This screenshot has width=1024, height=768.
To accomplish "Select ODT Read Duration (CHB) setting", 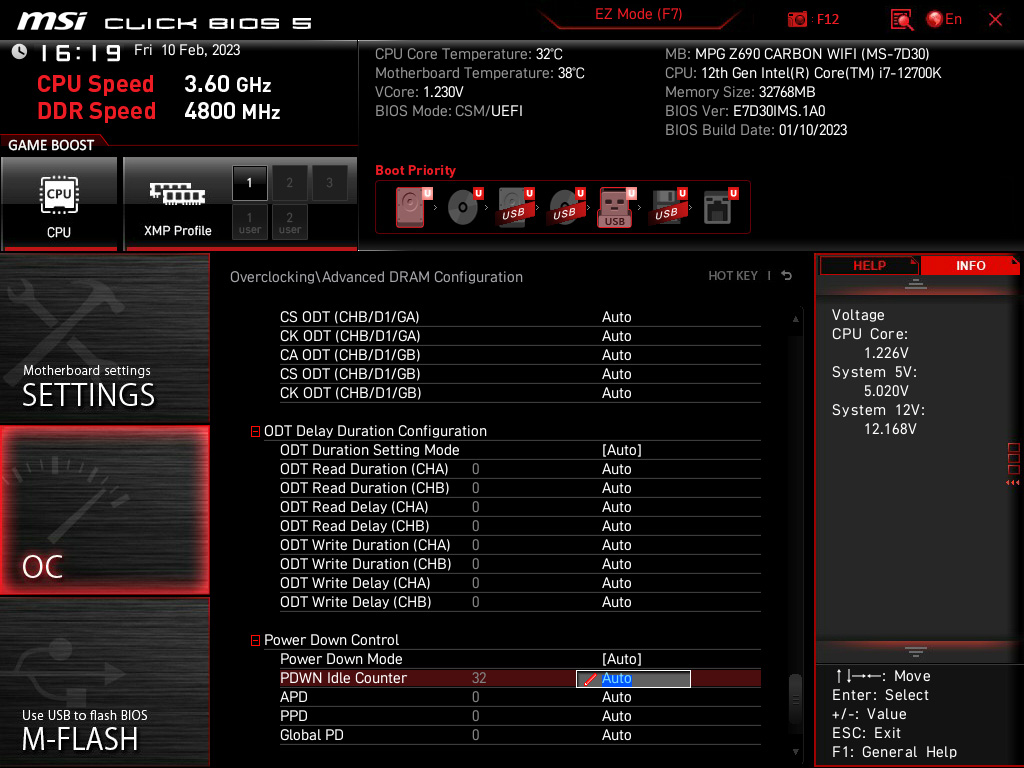I will (x=520, y=488).
